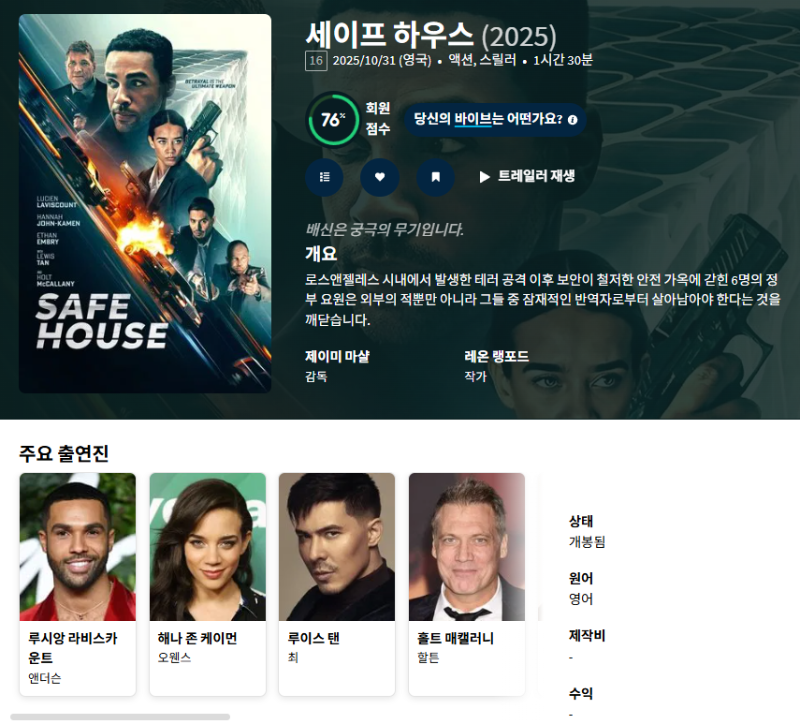
Task: Open director 제이미 마샬 profile link
Action: click(337, 356)
